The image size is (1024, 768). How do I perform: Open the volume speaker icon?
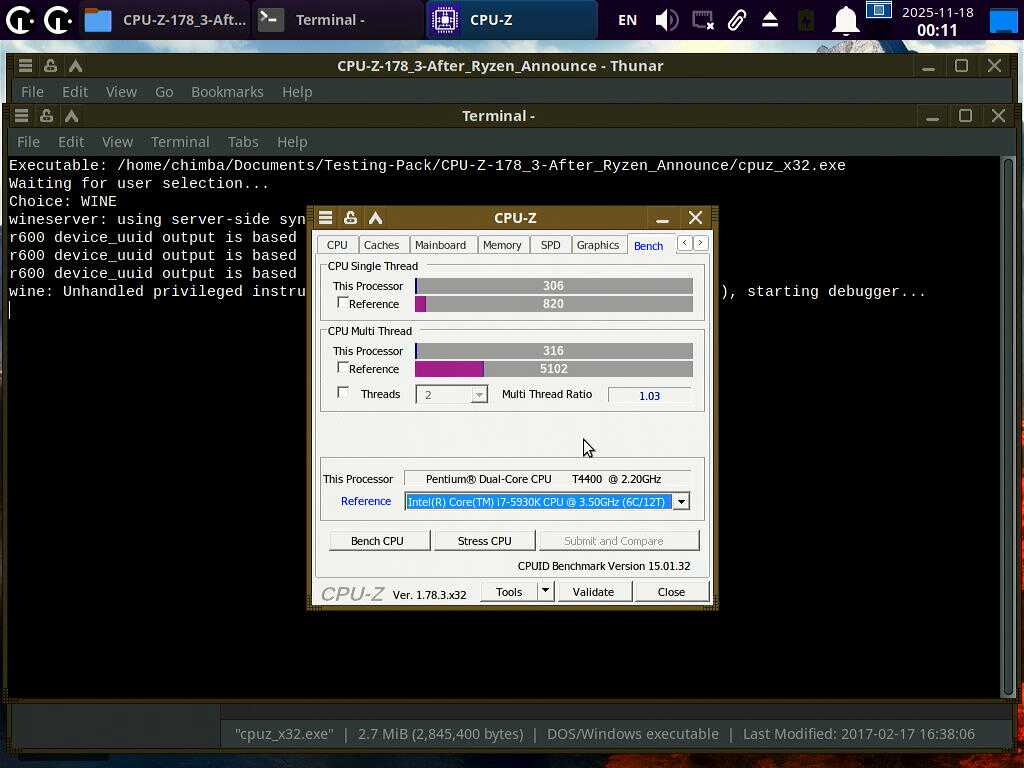click(667, 20)
